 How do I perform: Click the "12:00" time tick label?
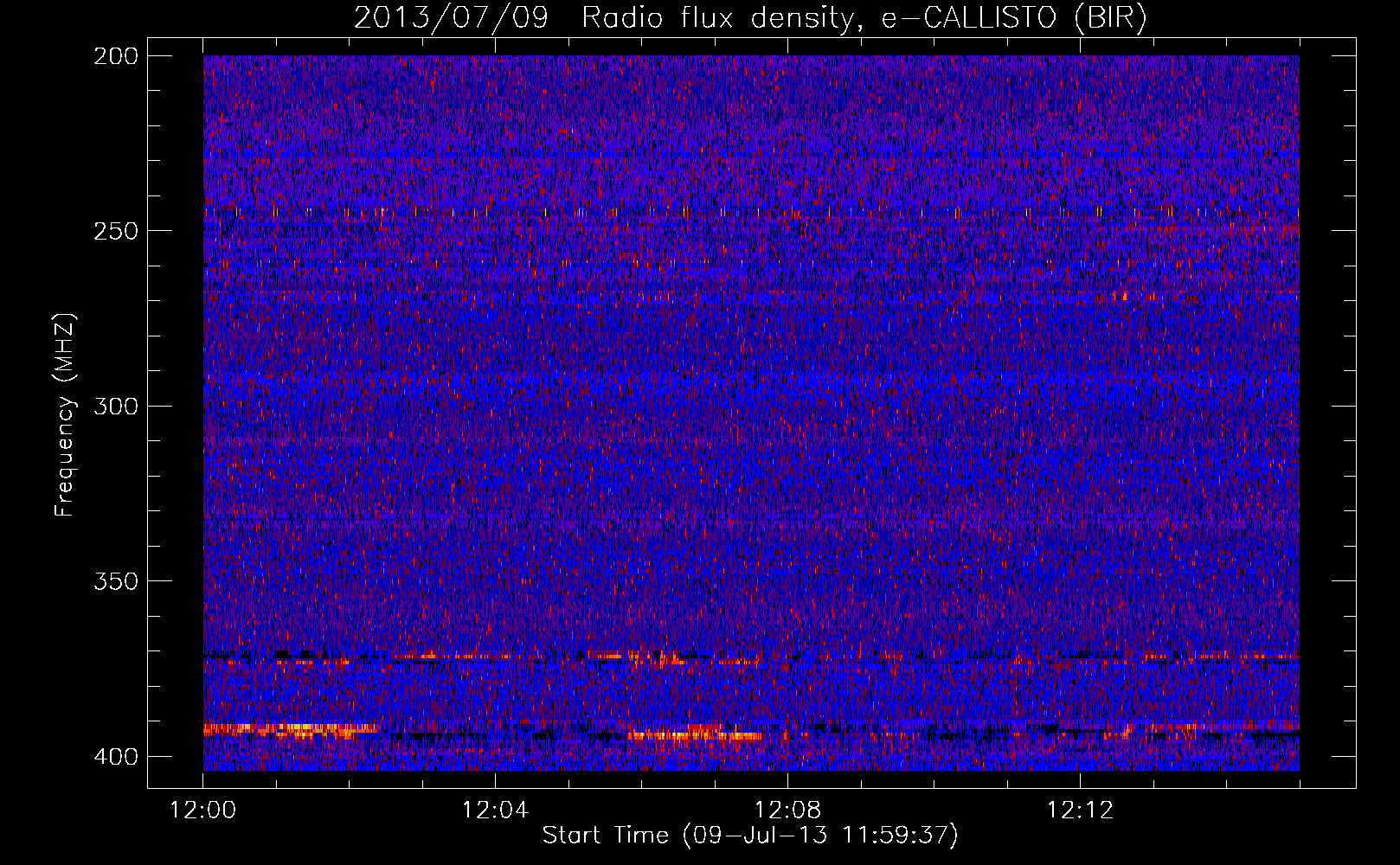point(203,811)
